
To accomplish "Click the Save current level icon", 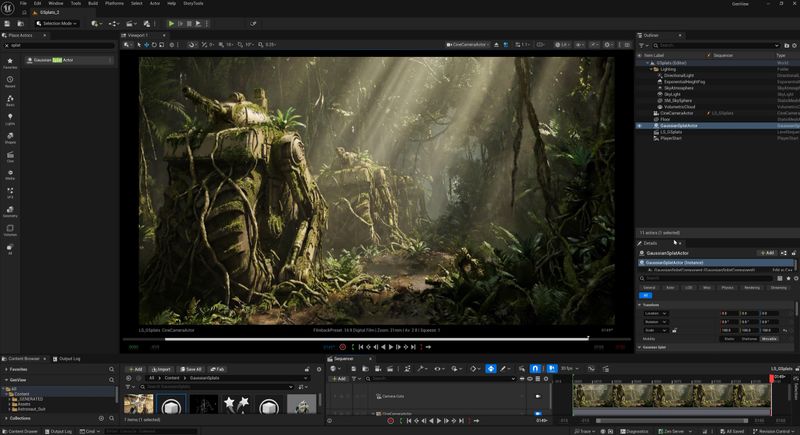I will point(7,23).
